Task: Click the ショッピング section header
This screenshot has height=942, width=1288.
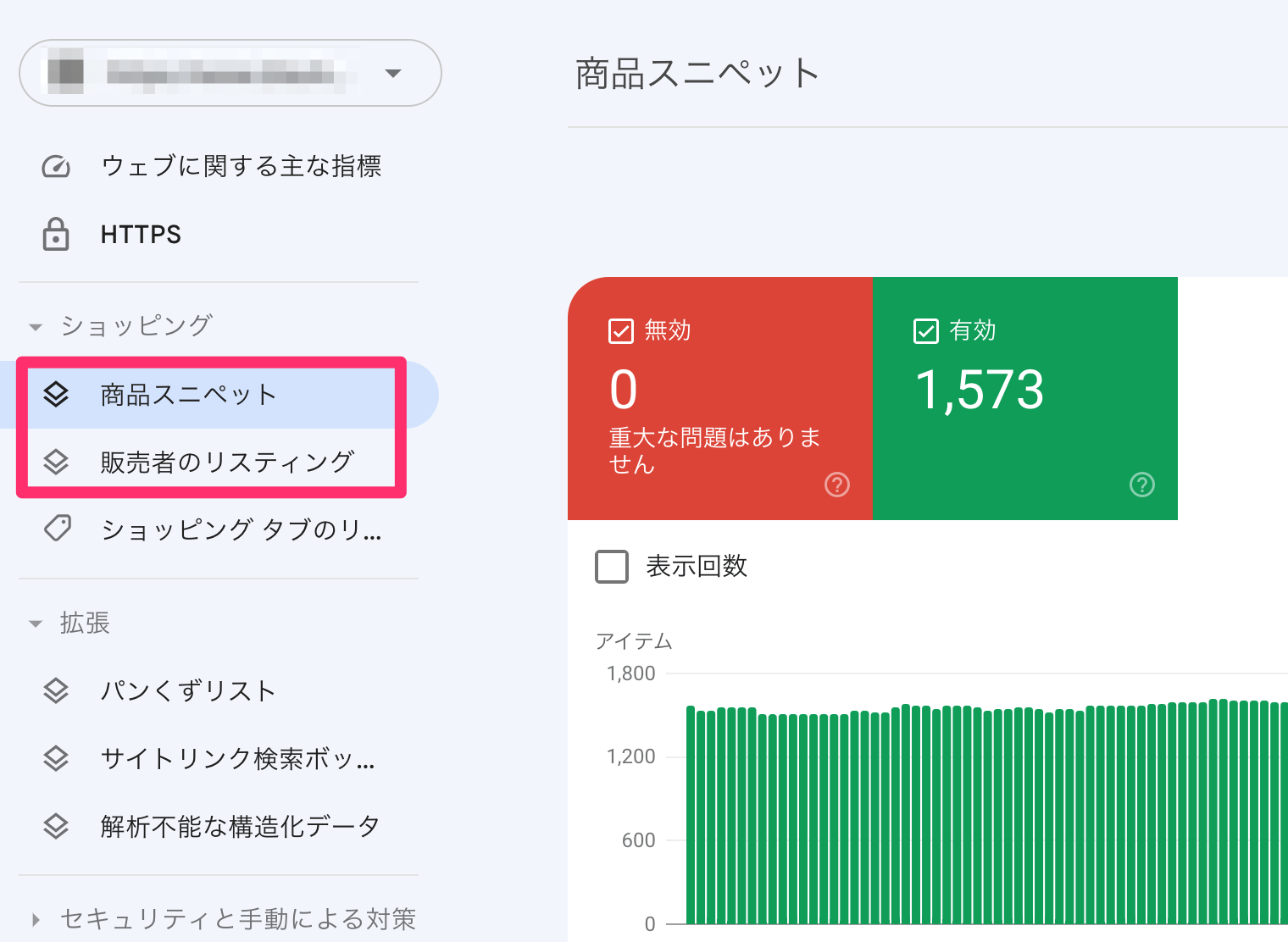Action: coord(136,325)
